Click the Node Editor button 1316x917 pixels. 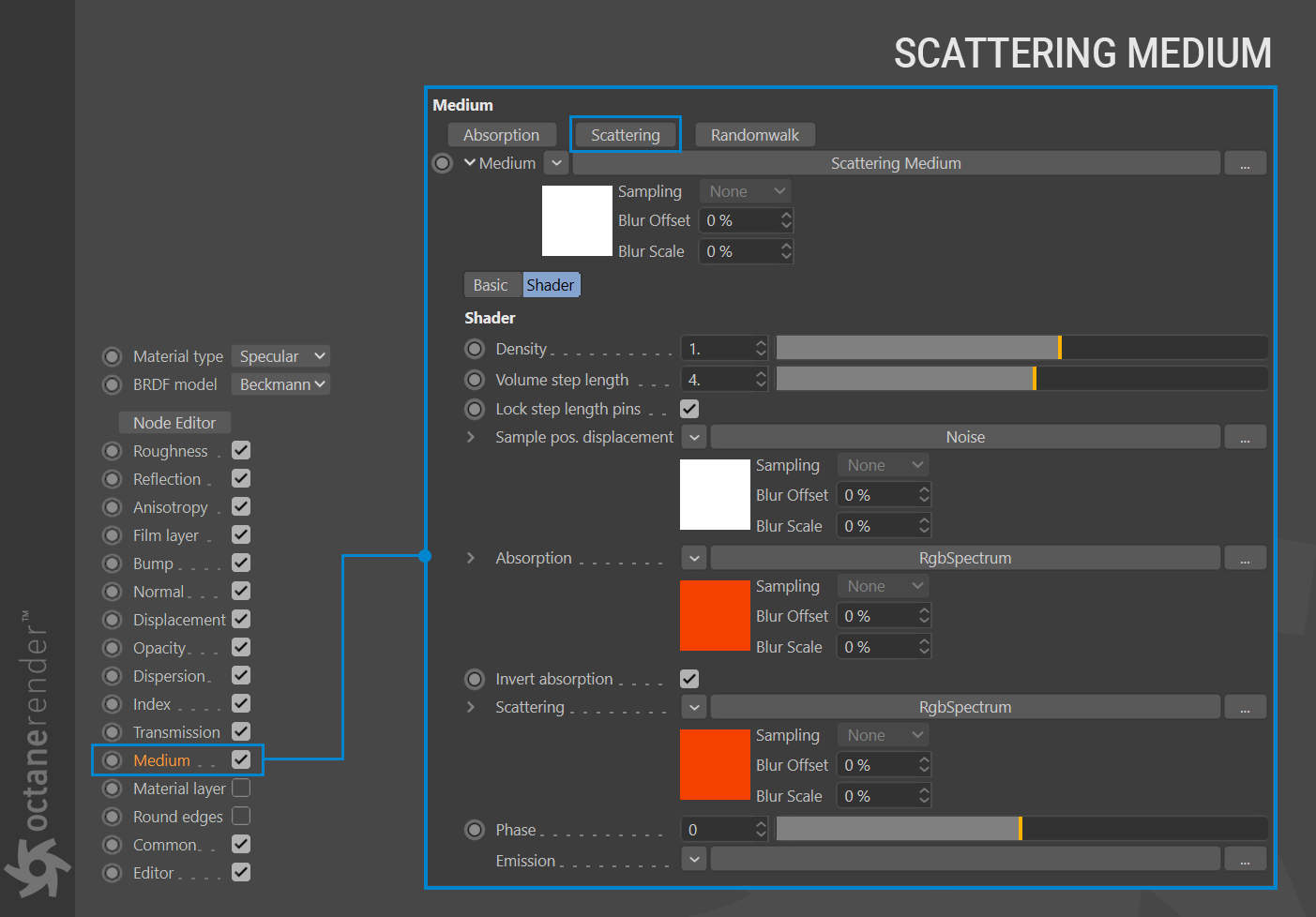tap(174, 423)
